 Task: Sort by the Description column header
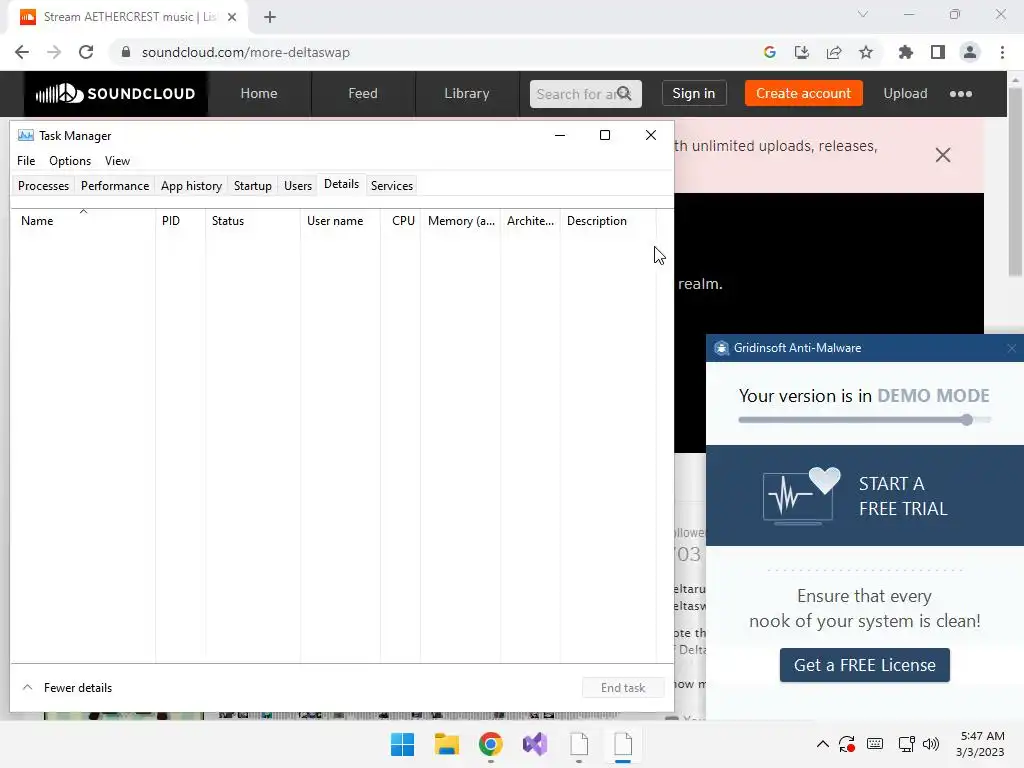point(608,221)
